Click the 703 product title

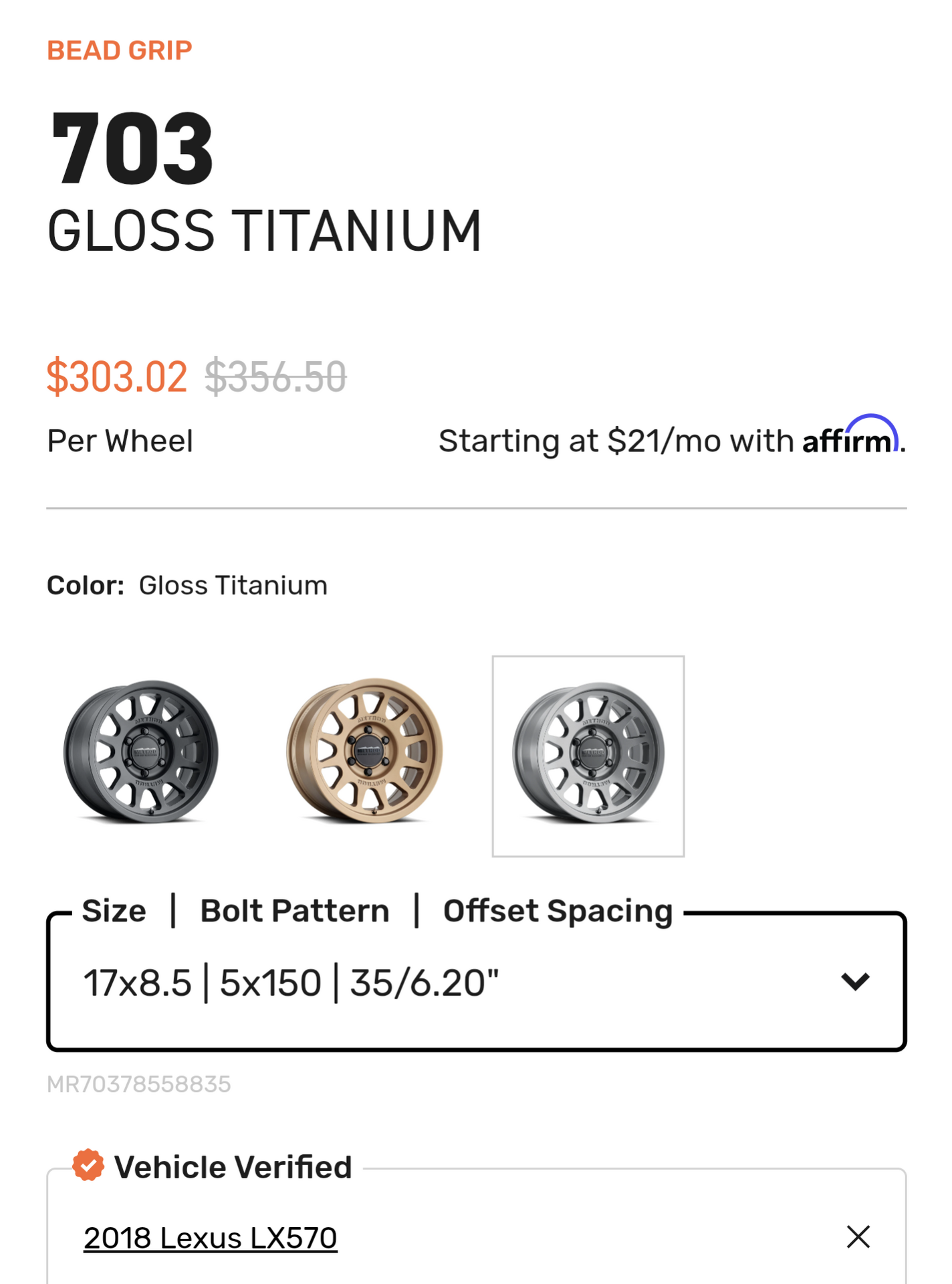[132, 148]
